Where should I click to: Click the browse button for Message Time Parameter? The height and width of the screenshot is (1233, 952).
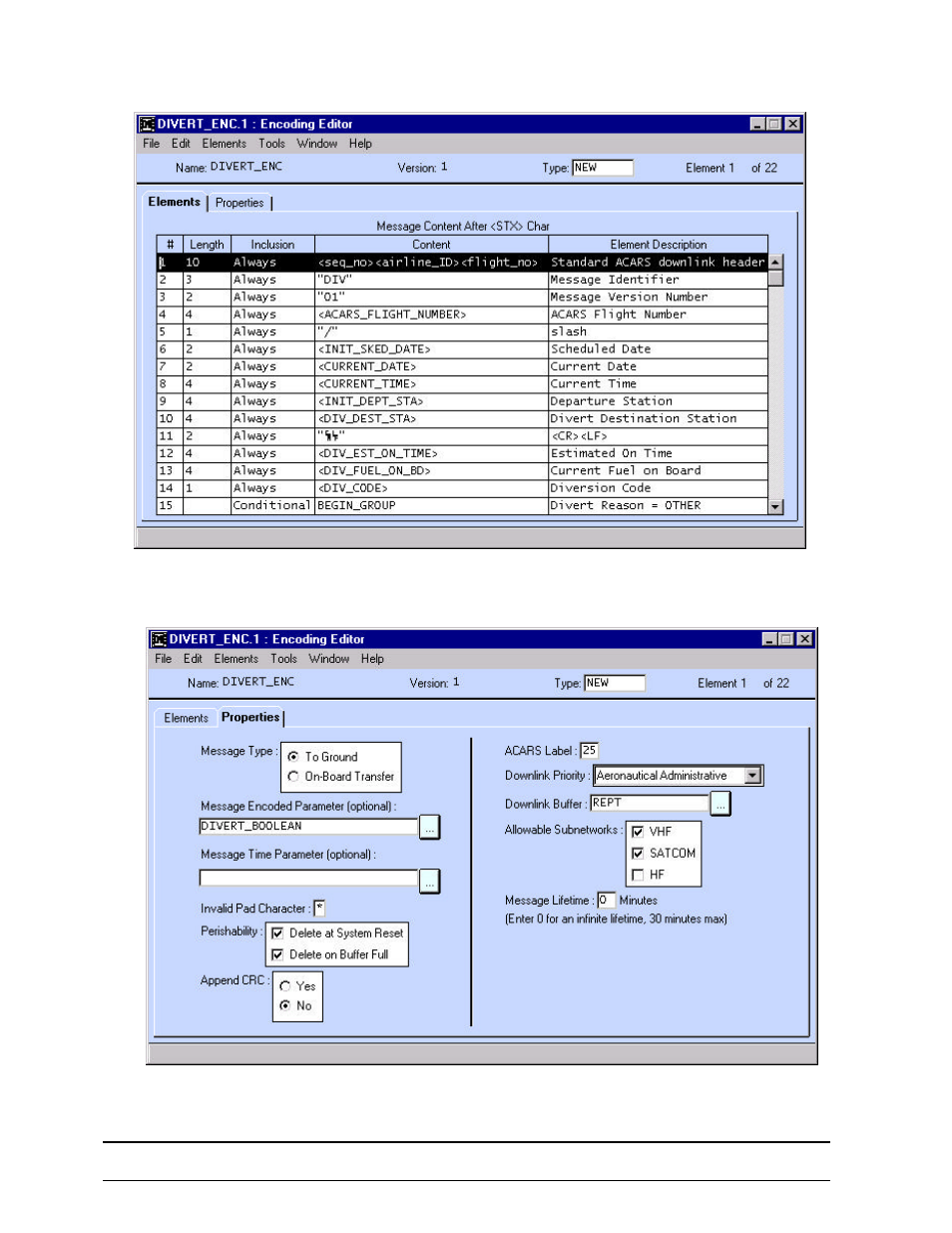[x=429, y=882]
